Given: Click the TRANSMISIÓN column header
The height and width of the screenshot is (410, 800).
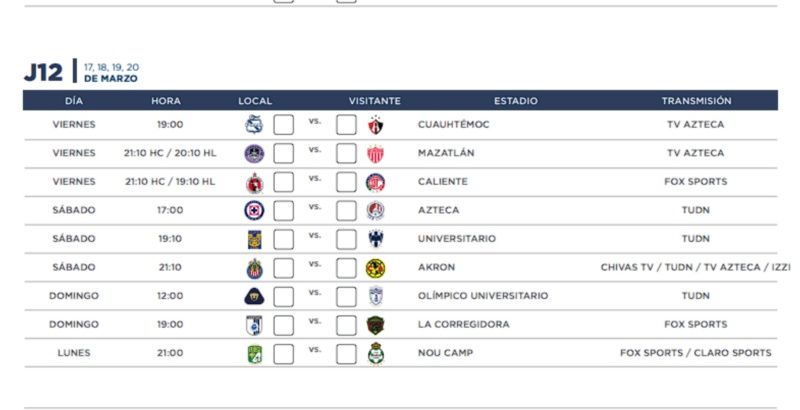Looking at the screenshot, I should (x=696, y=101).
